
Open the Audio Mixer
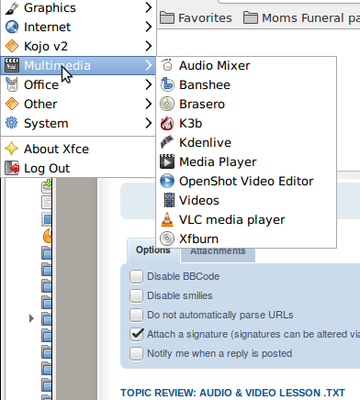pos(246,66)
